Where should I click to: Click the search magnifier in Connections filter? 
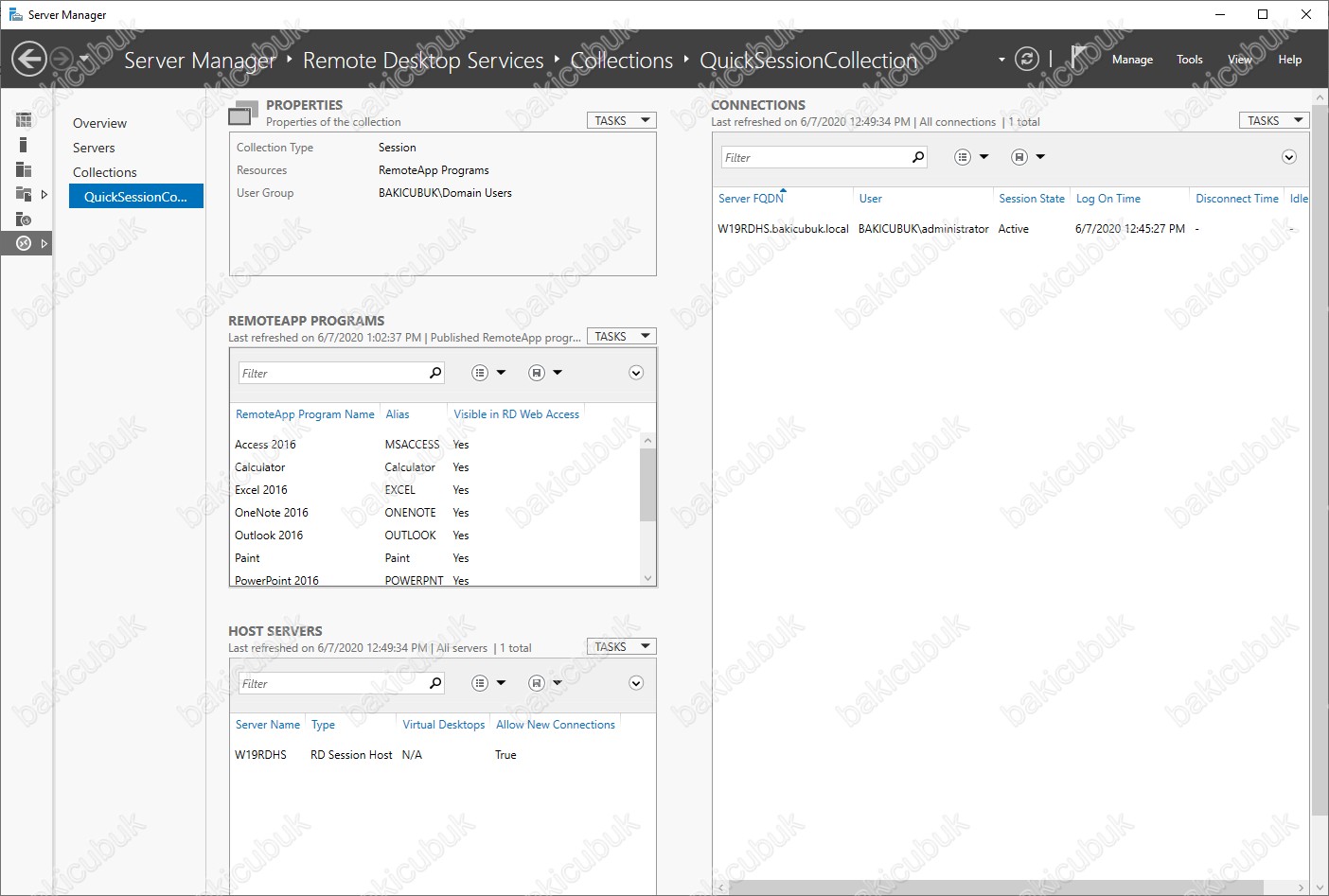point(917,157)
